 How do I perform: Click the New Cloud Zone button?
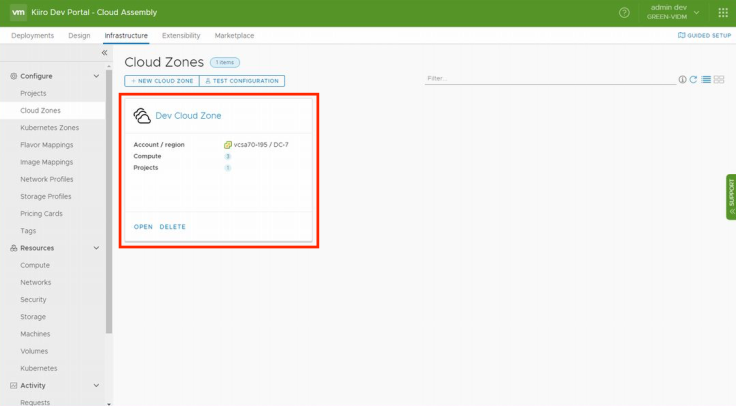coord(162,81)
